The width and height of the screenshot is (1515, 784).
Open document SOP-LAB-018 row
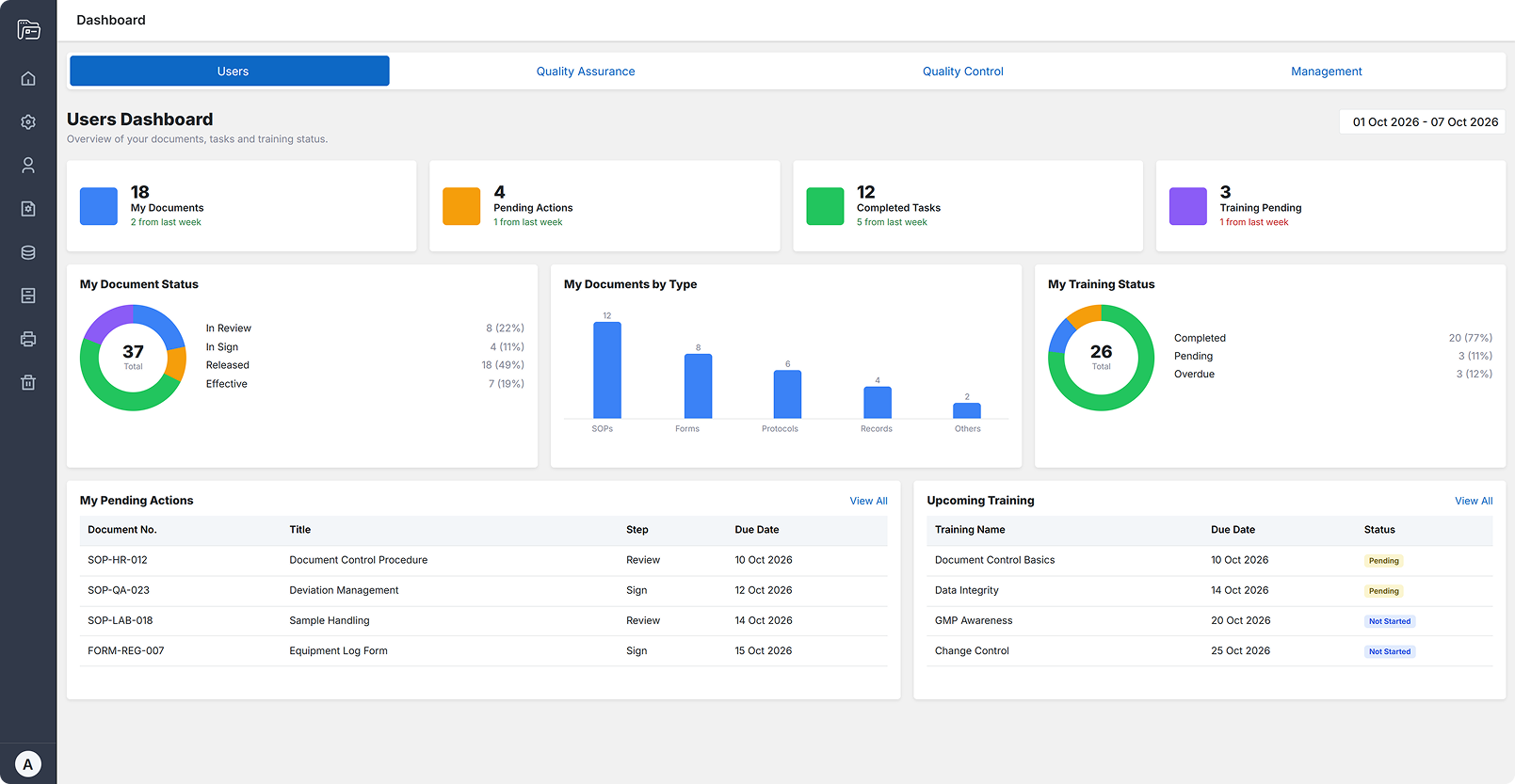pos(484,620)
